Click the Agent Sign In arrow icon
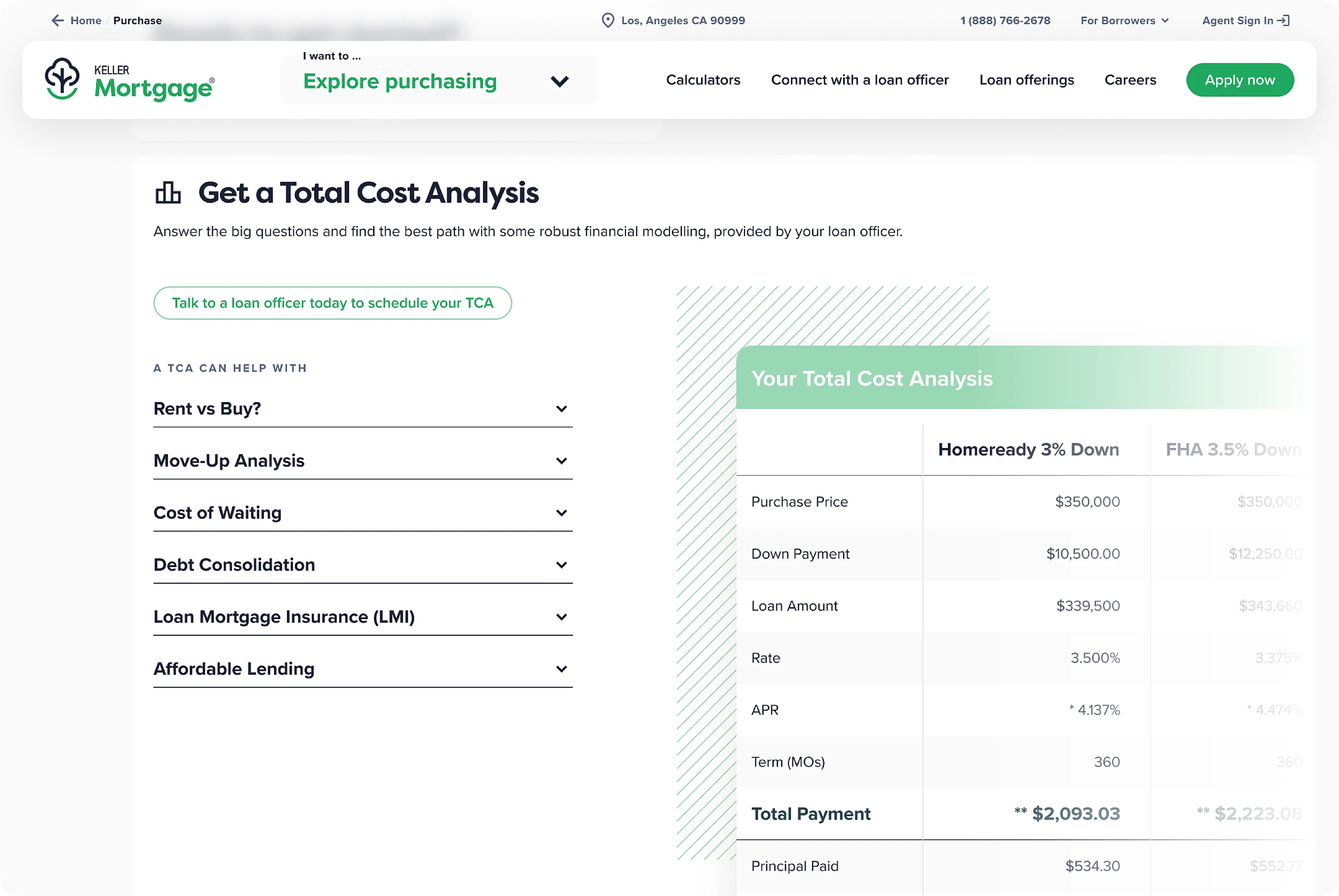Screen dimensions: 1339x896 coord(1284,21)
